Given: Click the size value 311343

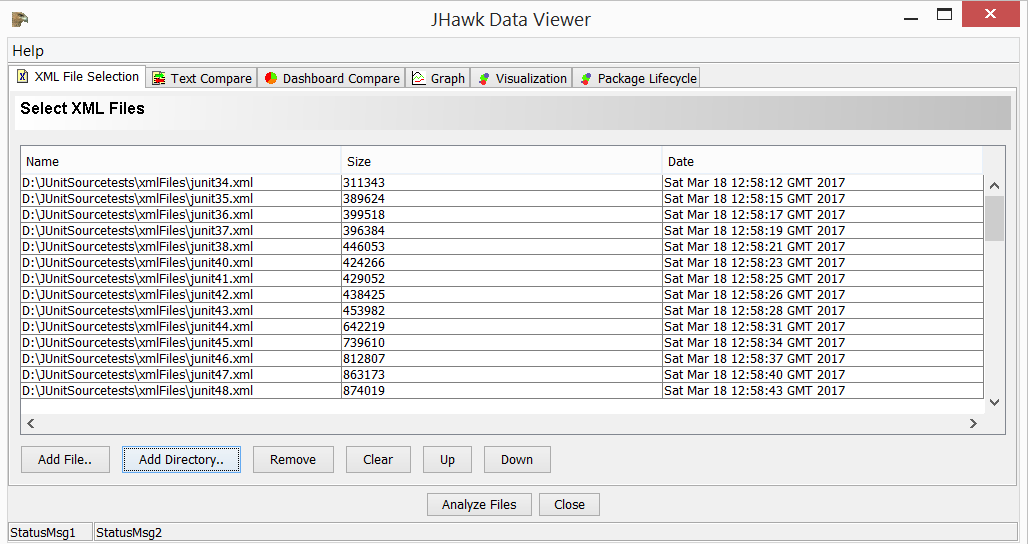Looking at the screenshot, I should coord(364,183).
